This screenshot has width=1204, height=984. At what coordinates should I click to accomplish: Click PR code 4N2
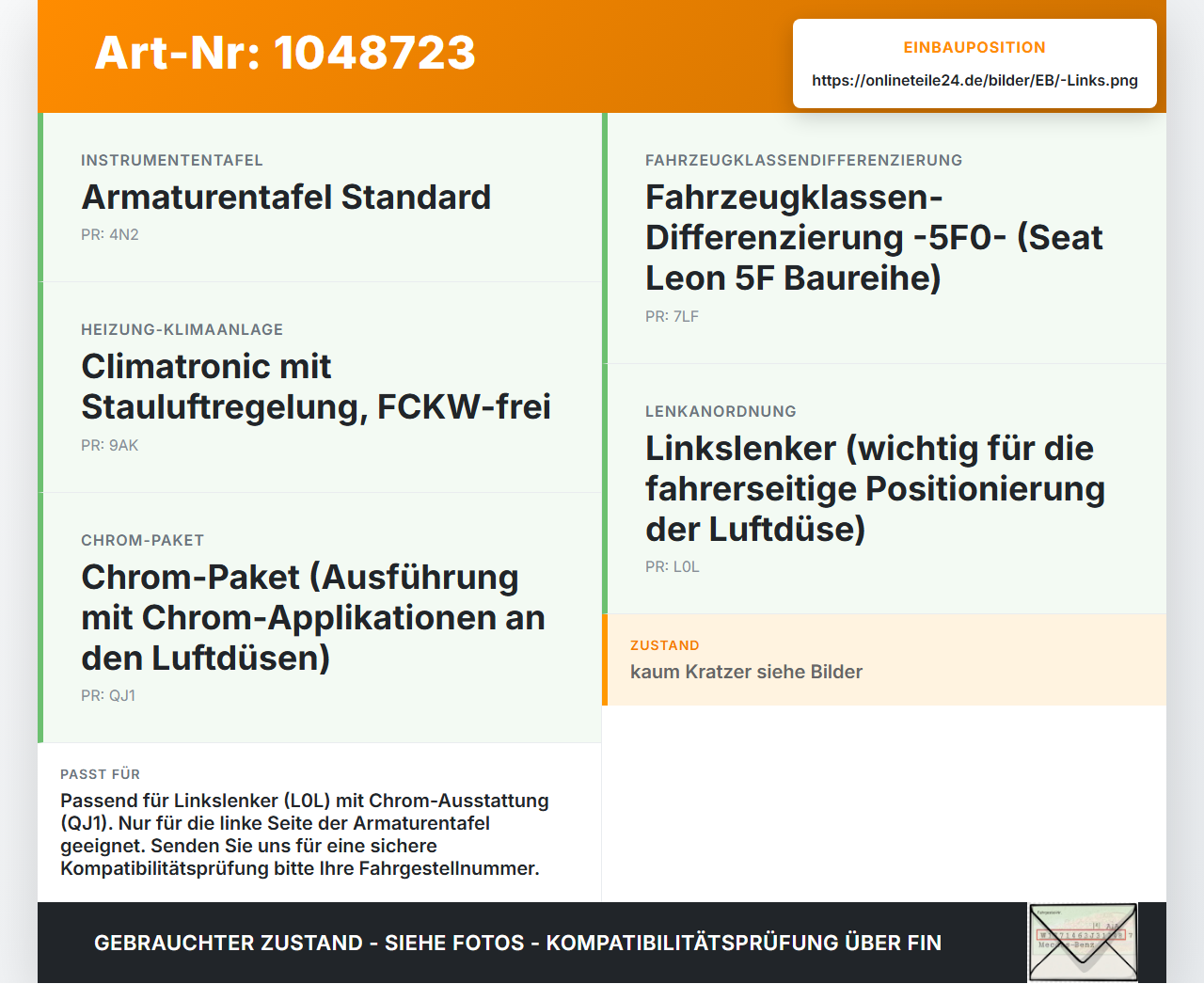(110, 235)
